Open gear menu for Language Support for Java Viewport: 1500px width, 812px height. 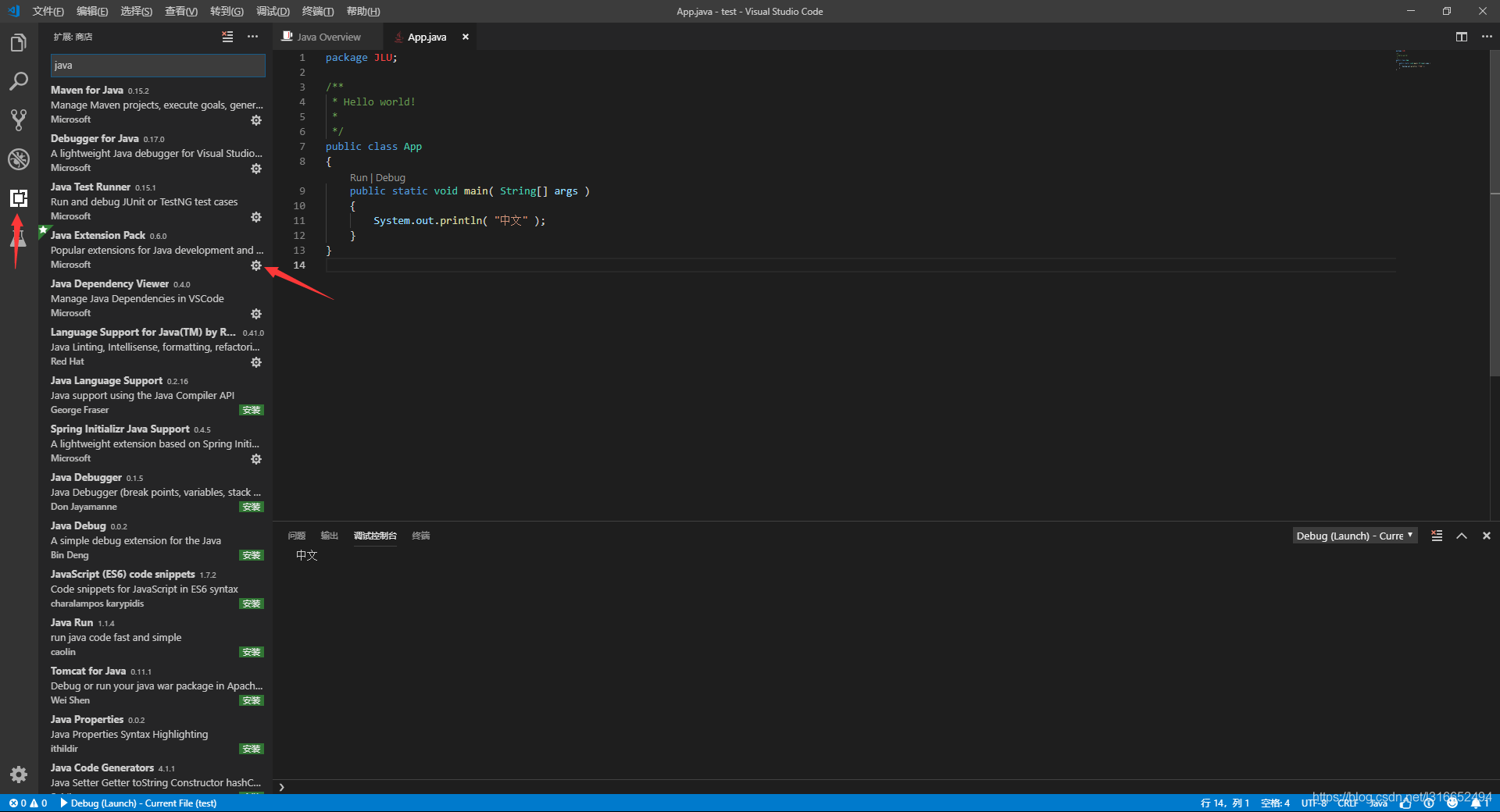point(256,362)
